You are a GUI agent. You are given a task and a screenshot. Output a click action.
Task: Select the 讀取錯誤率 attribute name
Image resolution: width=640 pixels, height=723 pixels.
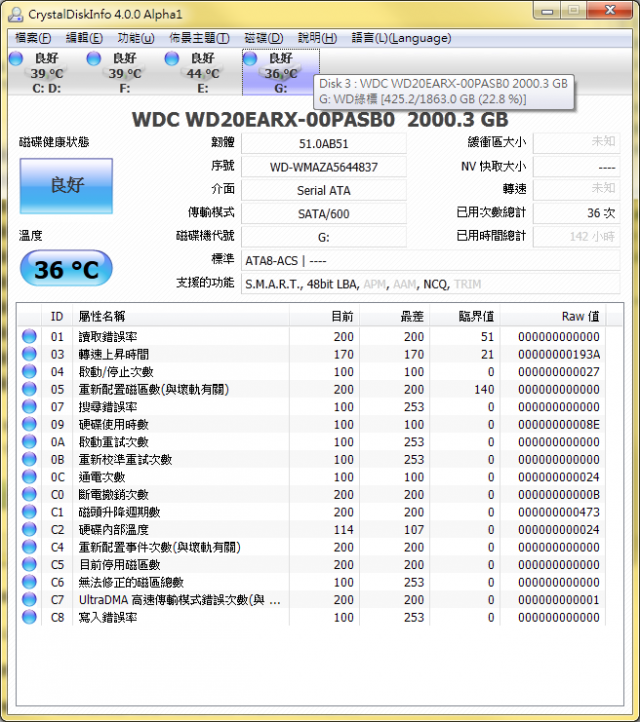coord(108,337)
